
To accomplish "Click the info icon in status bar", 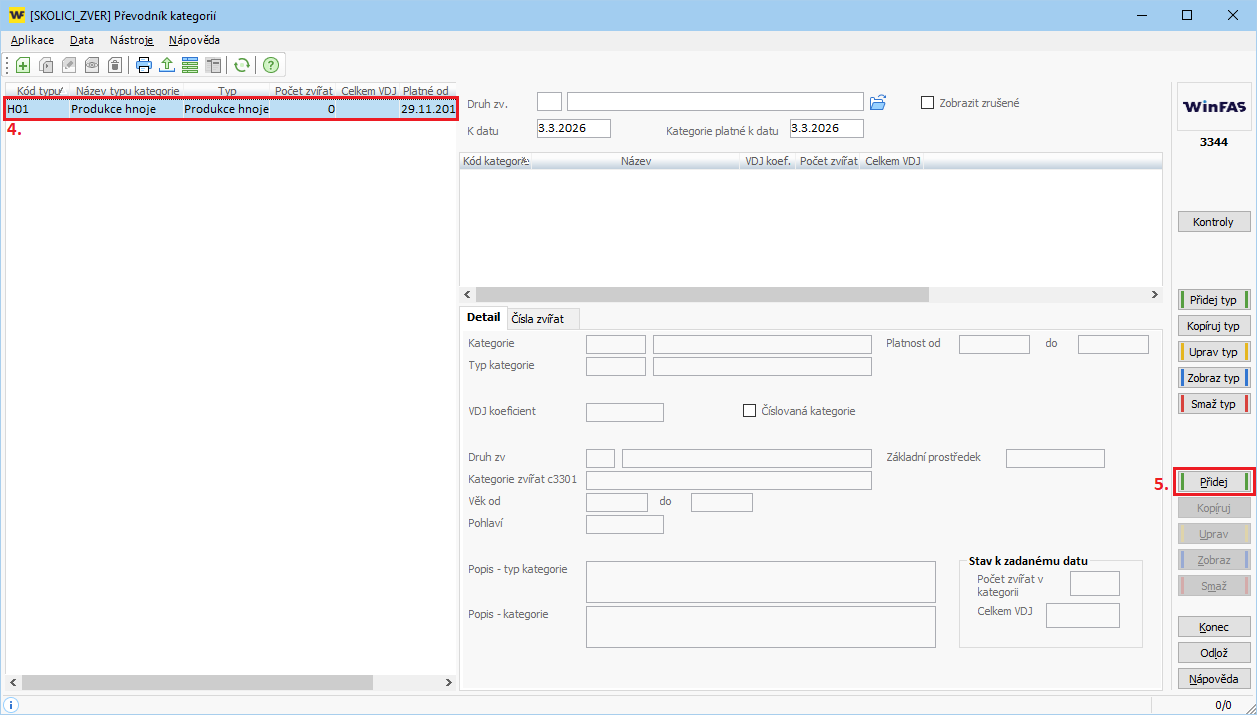I will (12, 705).
